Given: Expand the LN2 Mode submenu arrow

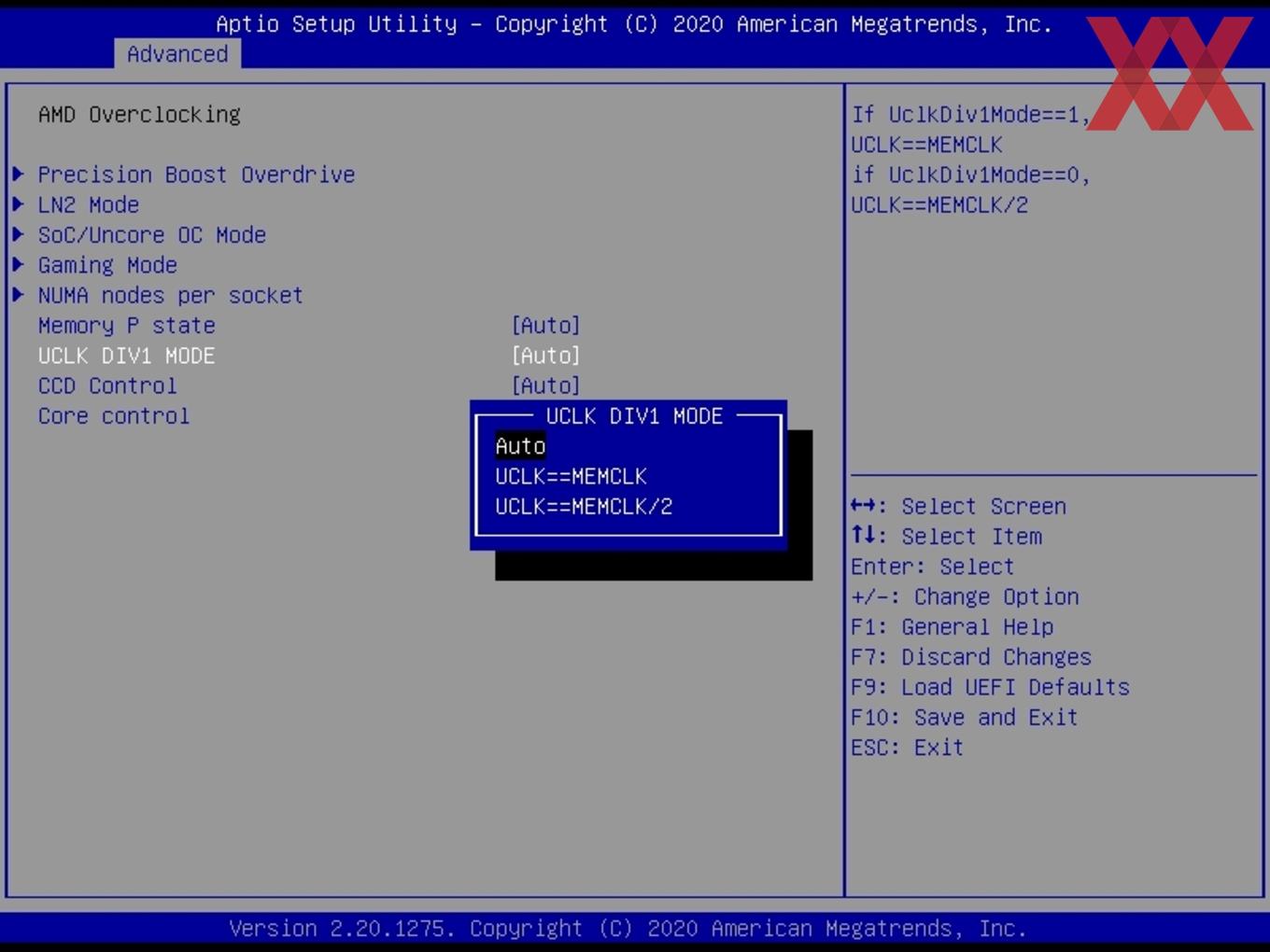Looking at the screenshot, I should [18, 203].
